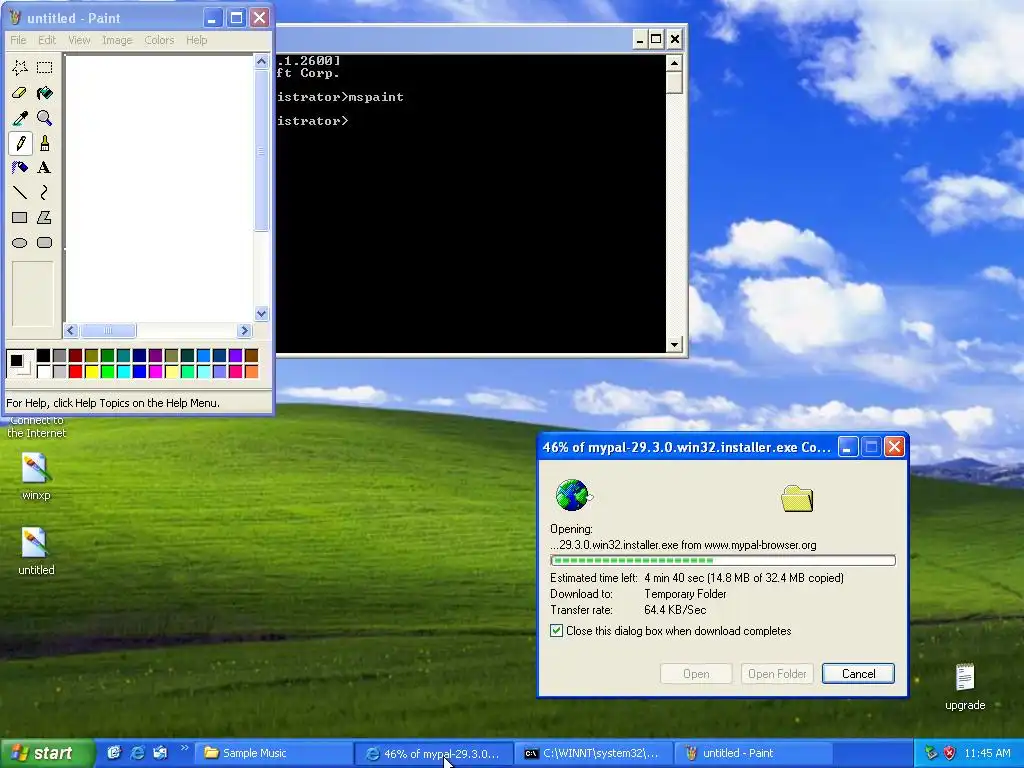
Task: Open the Colors menu in Paint
Action: click(159, 40)
